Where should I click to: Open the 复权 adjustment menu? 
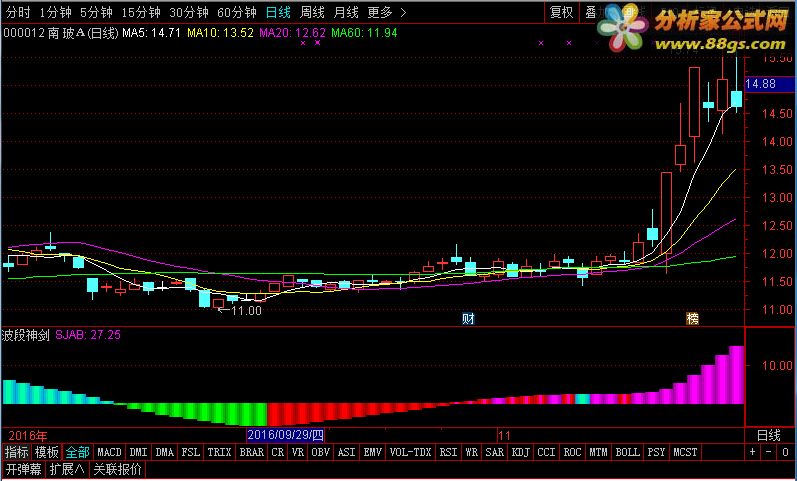[562, 12]
